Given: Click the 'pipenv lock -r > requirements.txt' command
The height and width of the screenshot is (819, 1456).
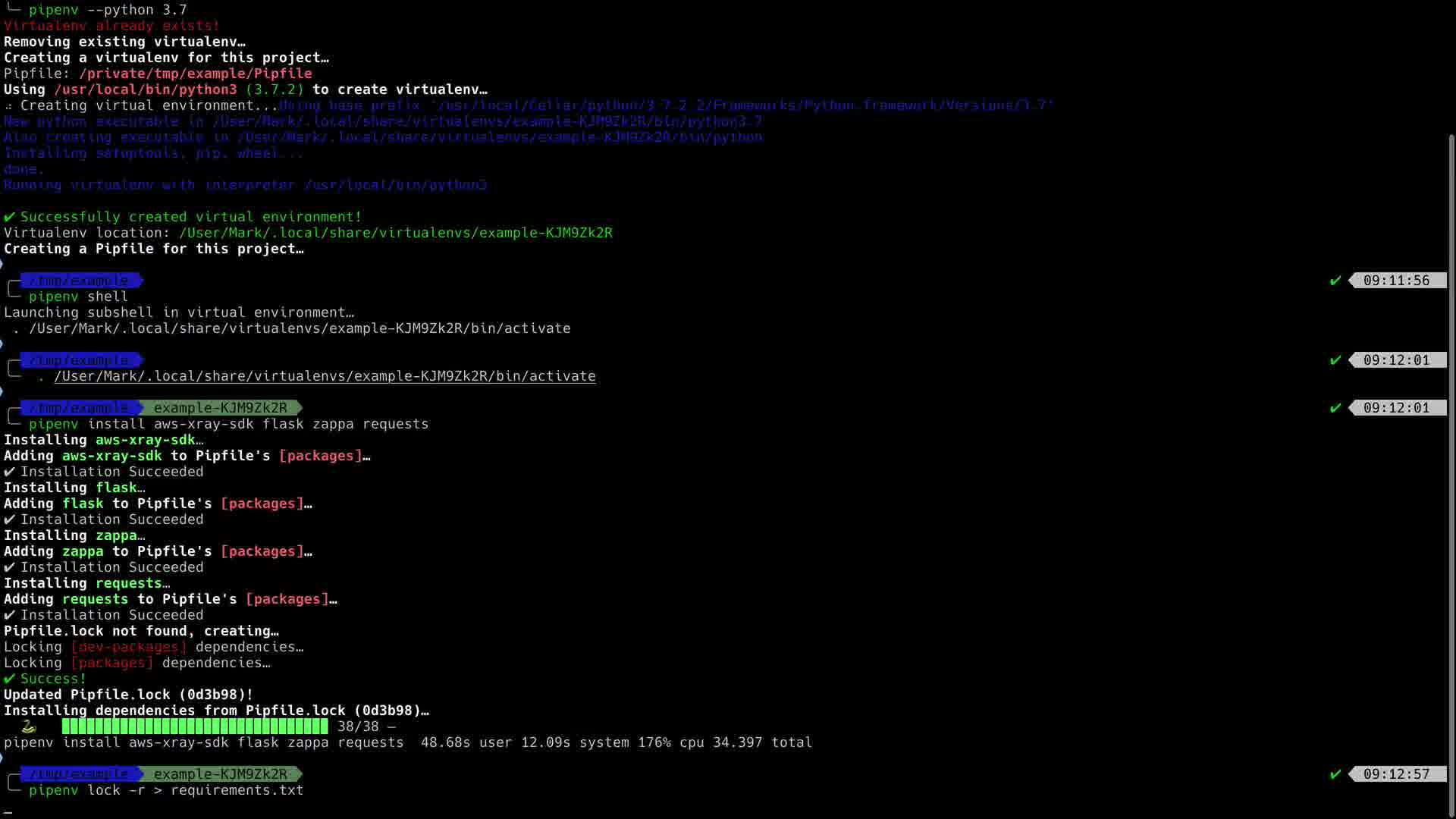Looking at the screenshot, I should 165,790.
